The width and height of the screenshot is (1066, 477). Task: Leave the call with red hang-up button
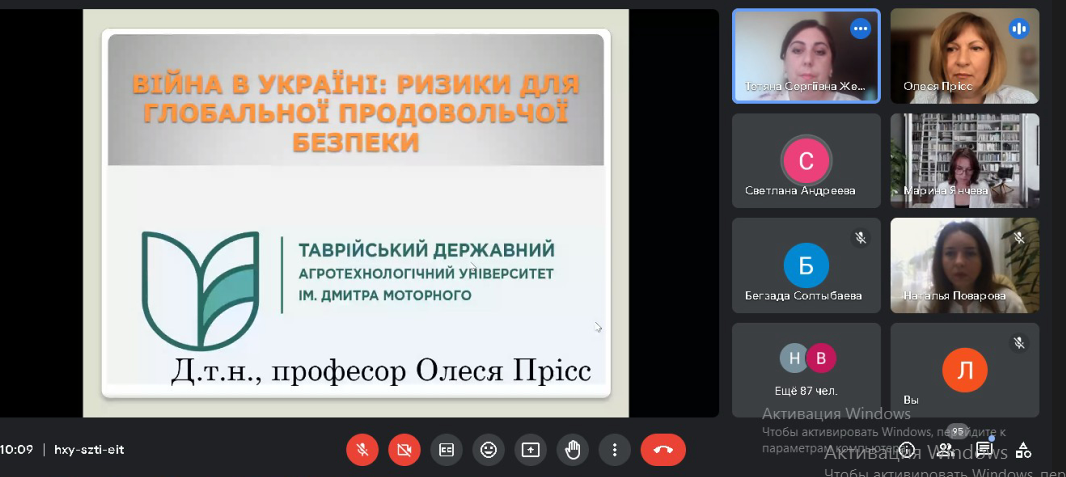click(x=663, y=450)
